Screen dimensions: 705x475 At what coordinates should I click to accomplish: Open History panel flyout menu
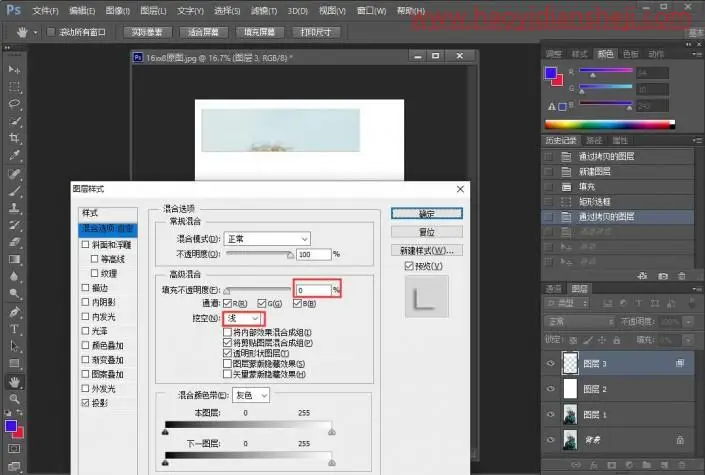click(x=697, y=140)
